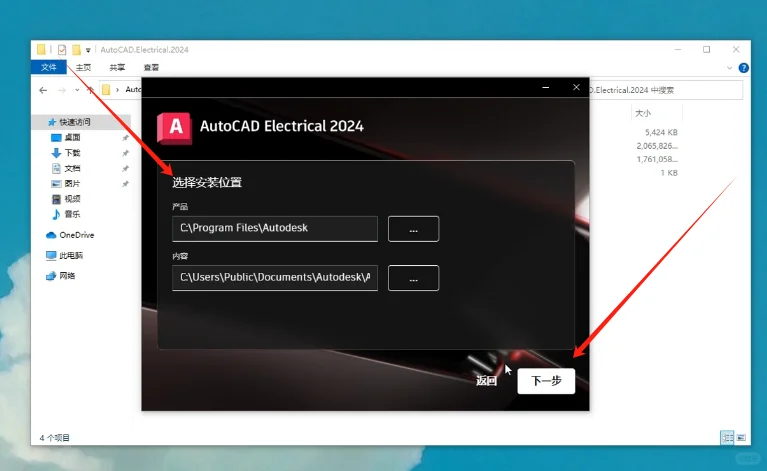Click the 大小 column header
This screenshot has height=471, width=767.
tap(643, 113)
